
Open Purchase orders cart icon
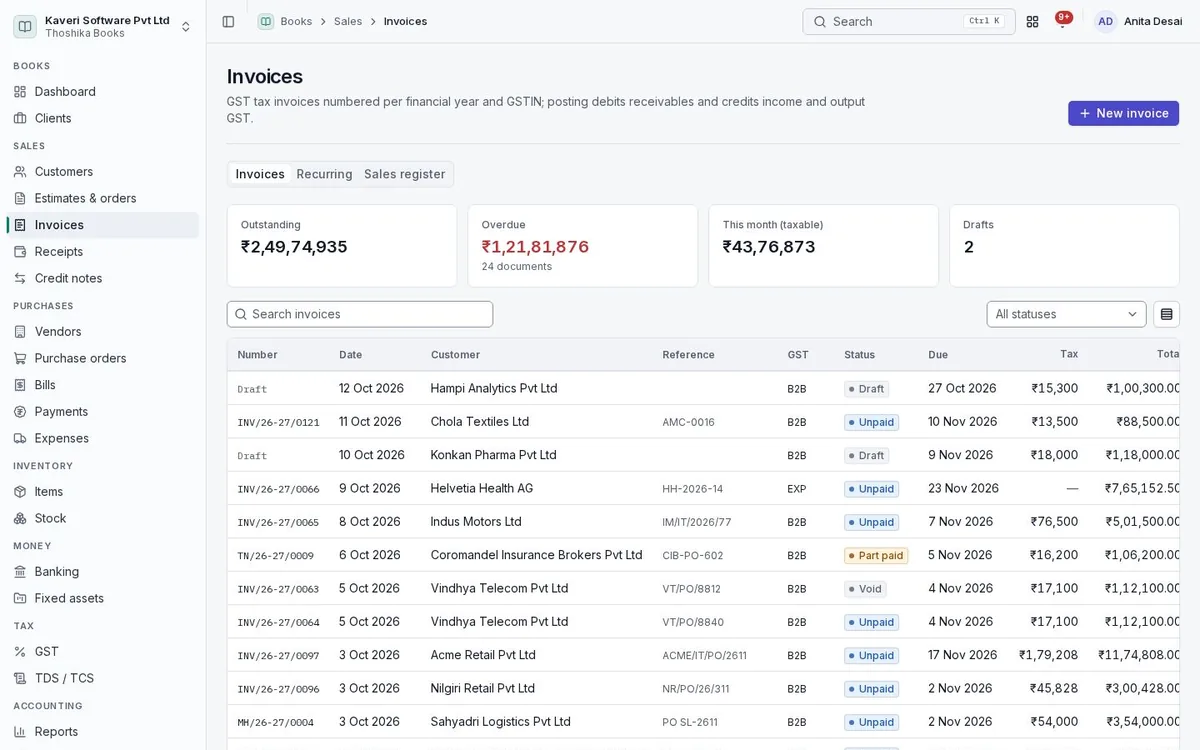[x=20, y=358]
